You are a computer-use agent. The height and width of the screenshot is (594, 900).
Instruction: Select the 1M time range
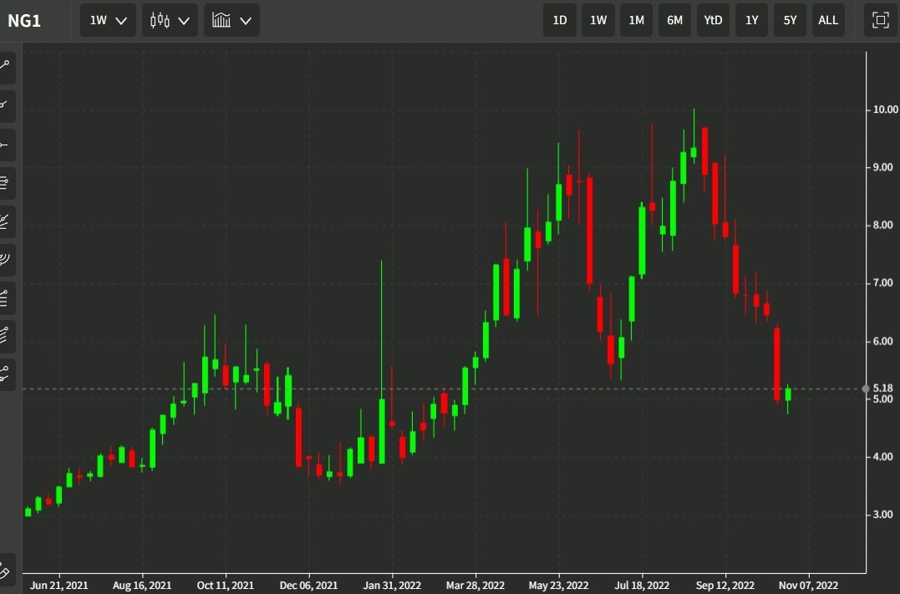pos(636,21)
